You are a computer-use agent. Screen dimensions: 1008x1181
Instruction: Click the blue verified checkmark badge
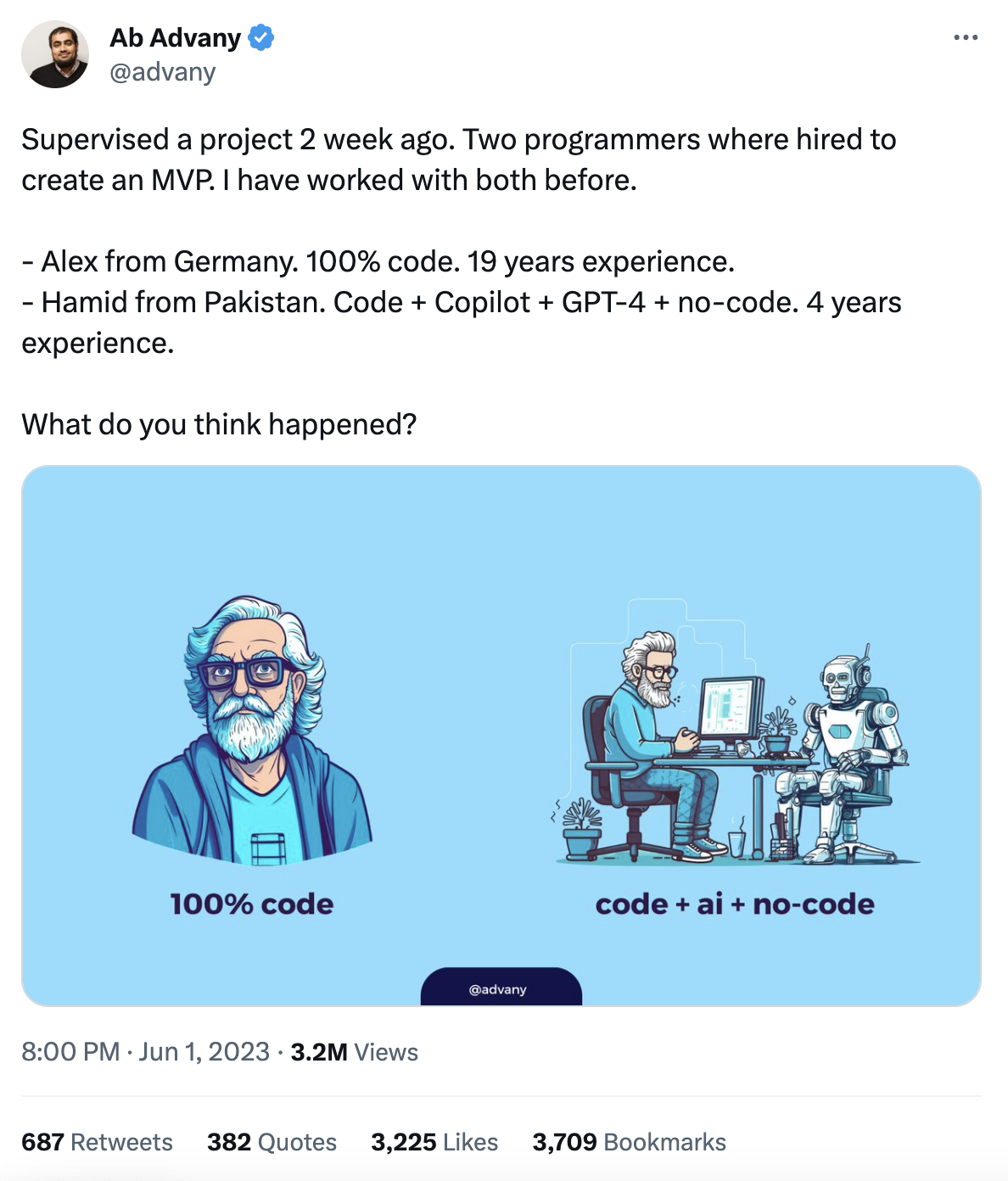click(260, 38)
